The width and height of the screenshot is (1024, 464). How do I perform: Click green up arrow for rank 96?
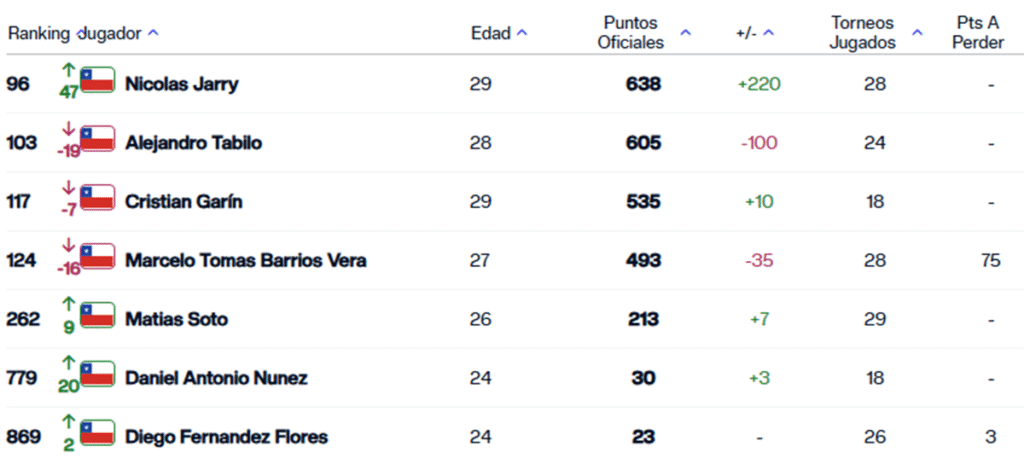pos(69,70)
